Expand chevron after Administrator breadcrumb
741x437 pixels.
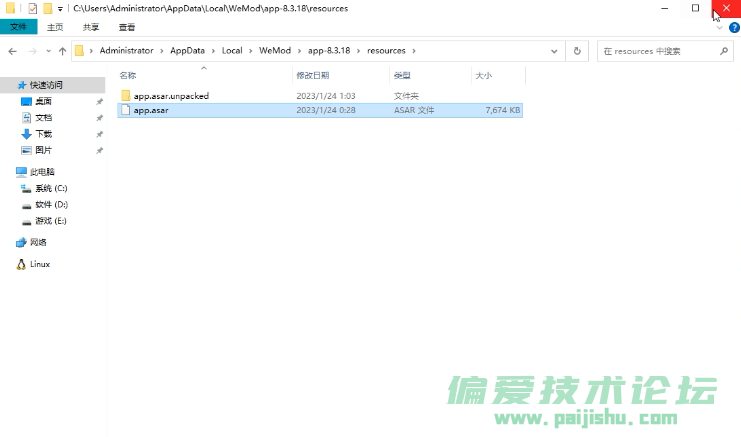[162, 51]
